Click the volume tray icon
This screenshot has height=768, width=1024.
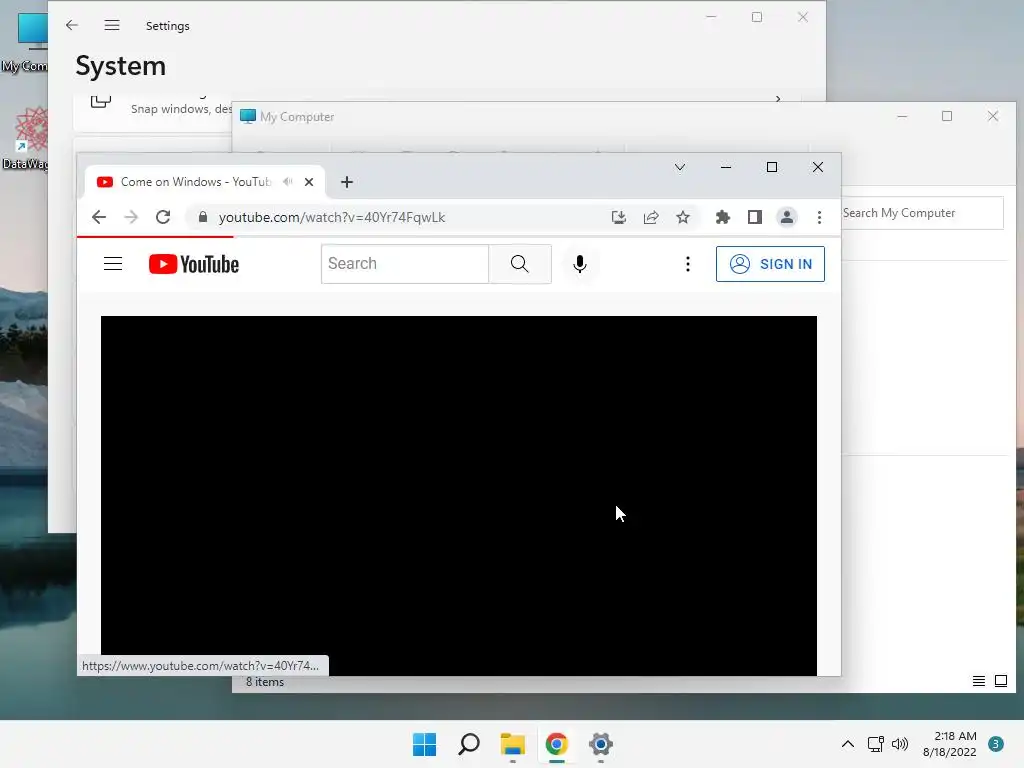click(900, 744)
